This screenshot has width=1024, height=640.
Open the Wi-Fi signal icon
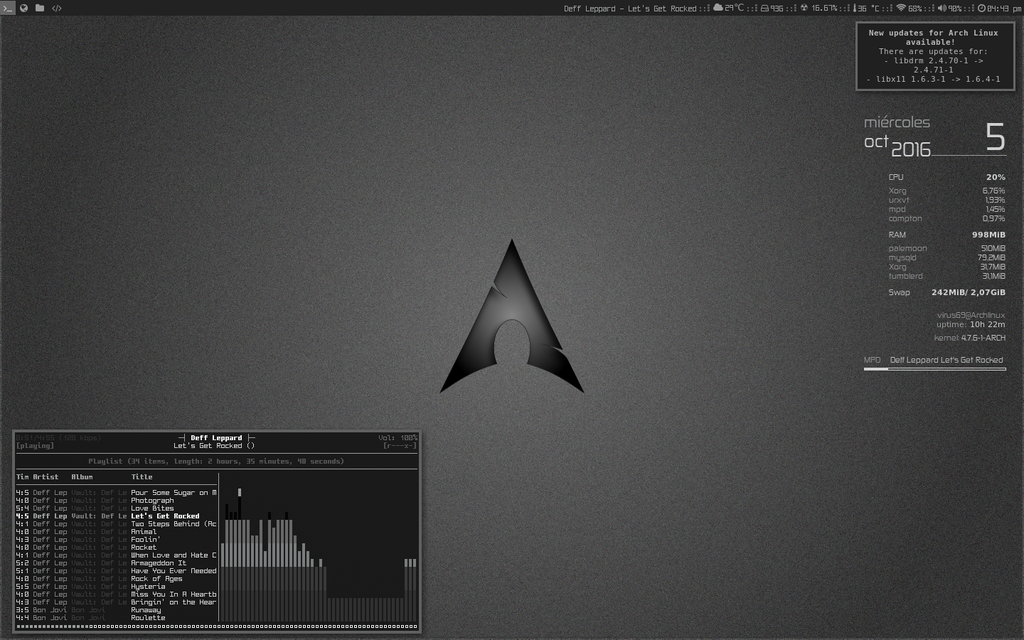[x=901, y=8]
